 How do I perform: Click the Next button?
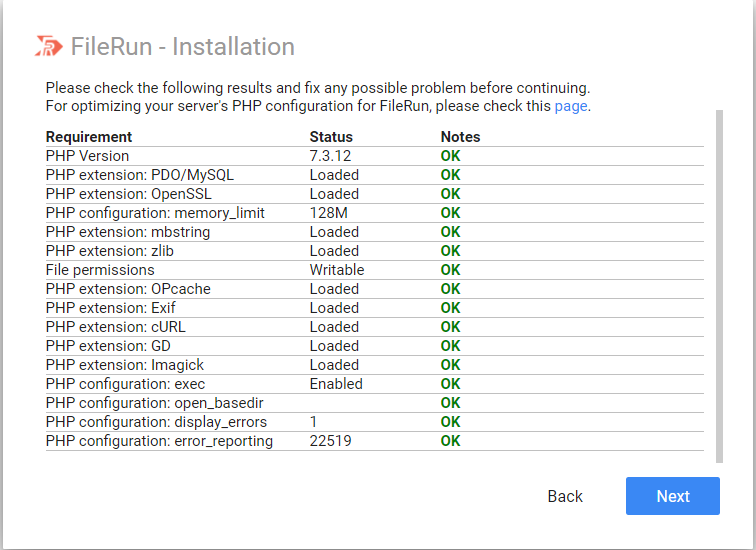(673, 496)
